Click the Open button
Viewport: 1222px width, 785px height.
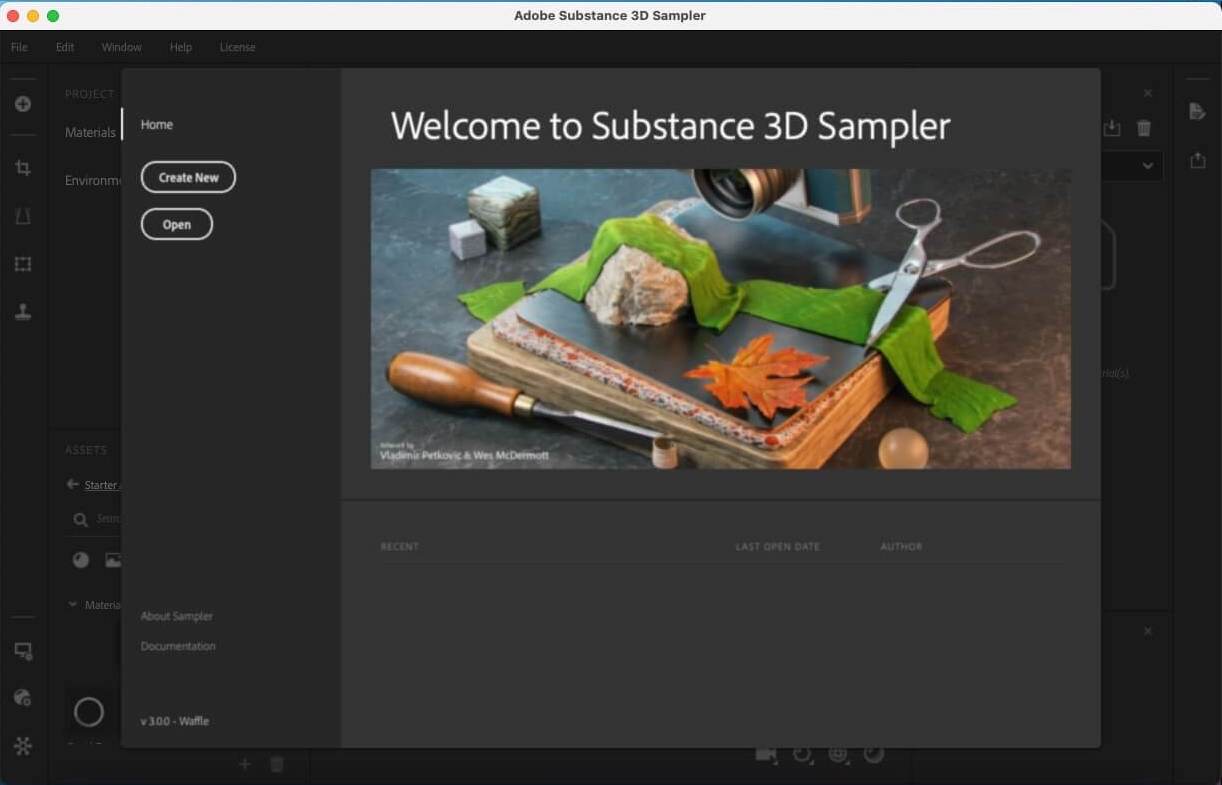click(x=177, y=224)
